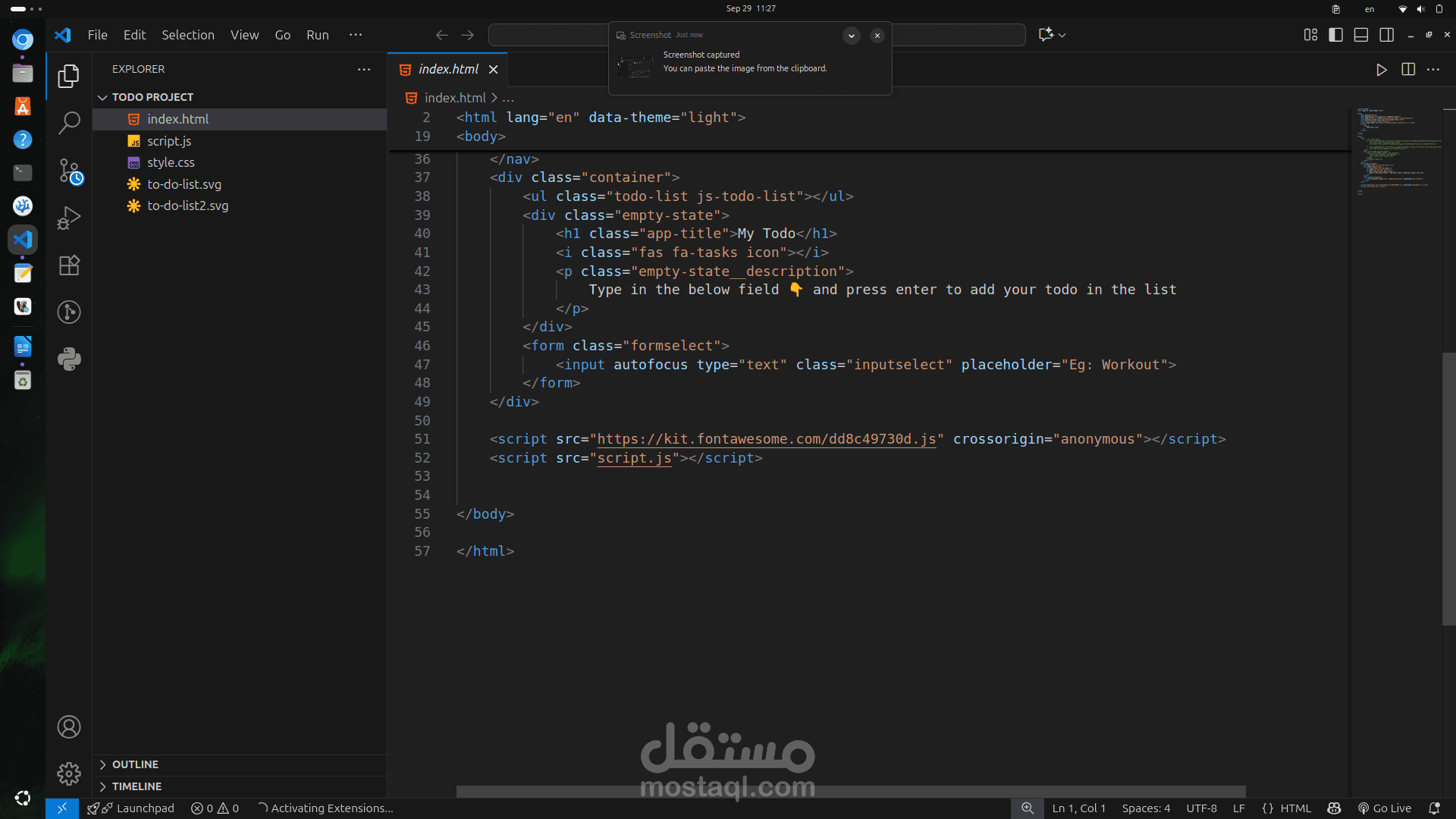The height and width of the screenshot is (819, 1456).
Task: Click Go Live in status bar
Action: pyautogui.click(x=1385, y=808)
